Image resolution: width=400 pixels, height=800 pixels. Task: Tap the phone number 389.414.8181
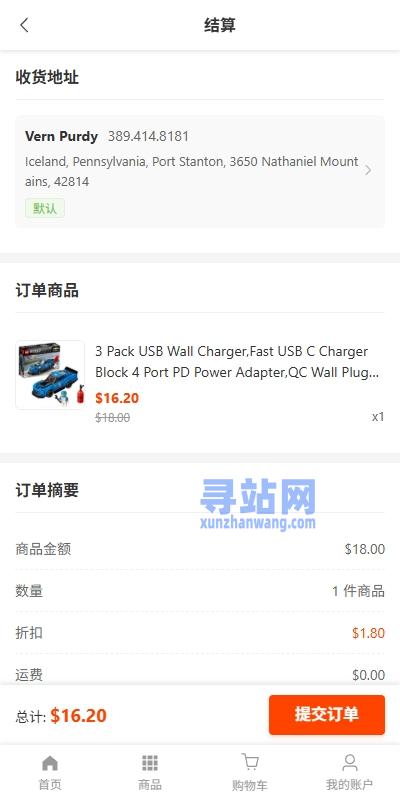(x=148, y=136)
